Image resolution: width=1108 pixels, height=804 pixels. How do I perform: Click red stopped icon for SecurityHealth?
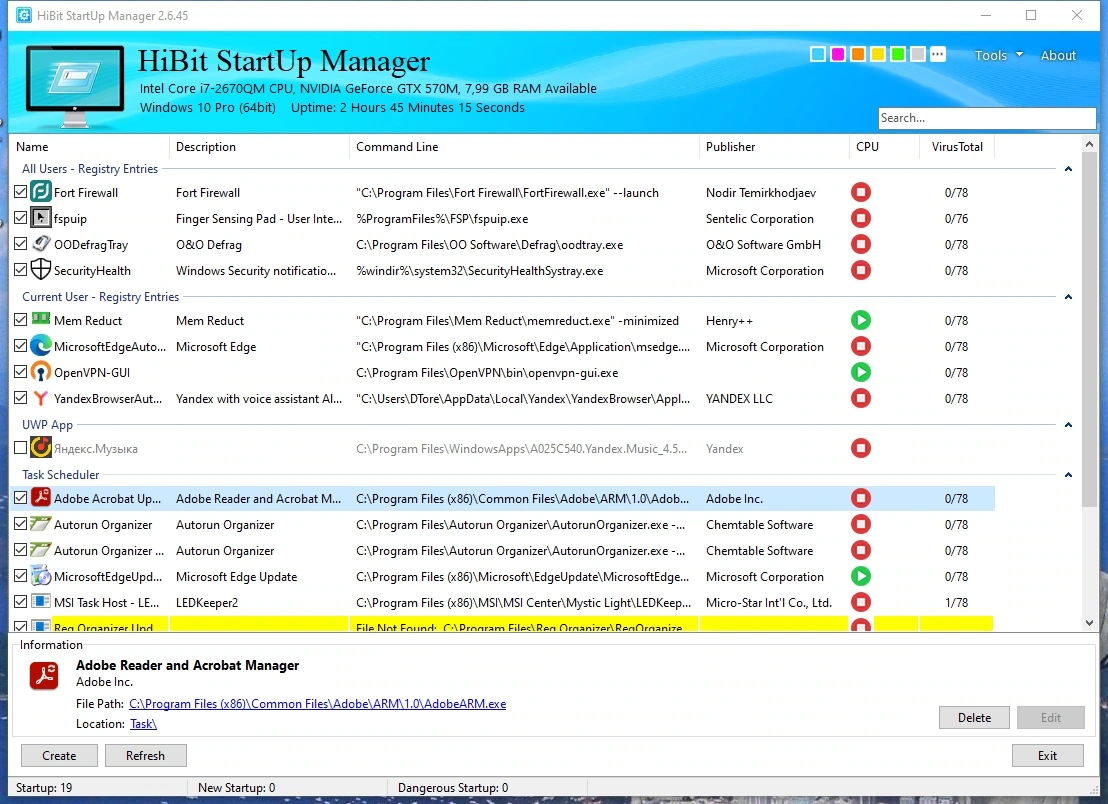point(861,270)
